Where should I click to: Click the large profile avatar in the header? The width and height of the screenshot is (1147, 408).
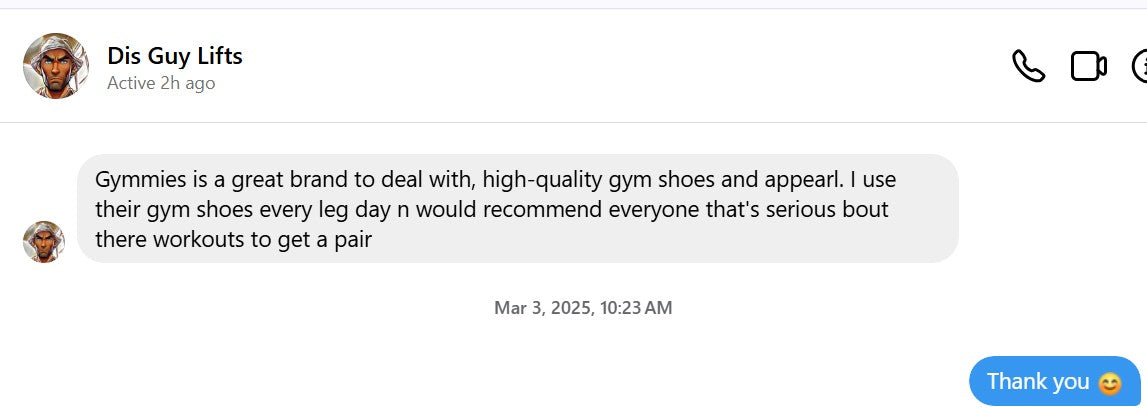(x=56, y=66)
